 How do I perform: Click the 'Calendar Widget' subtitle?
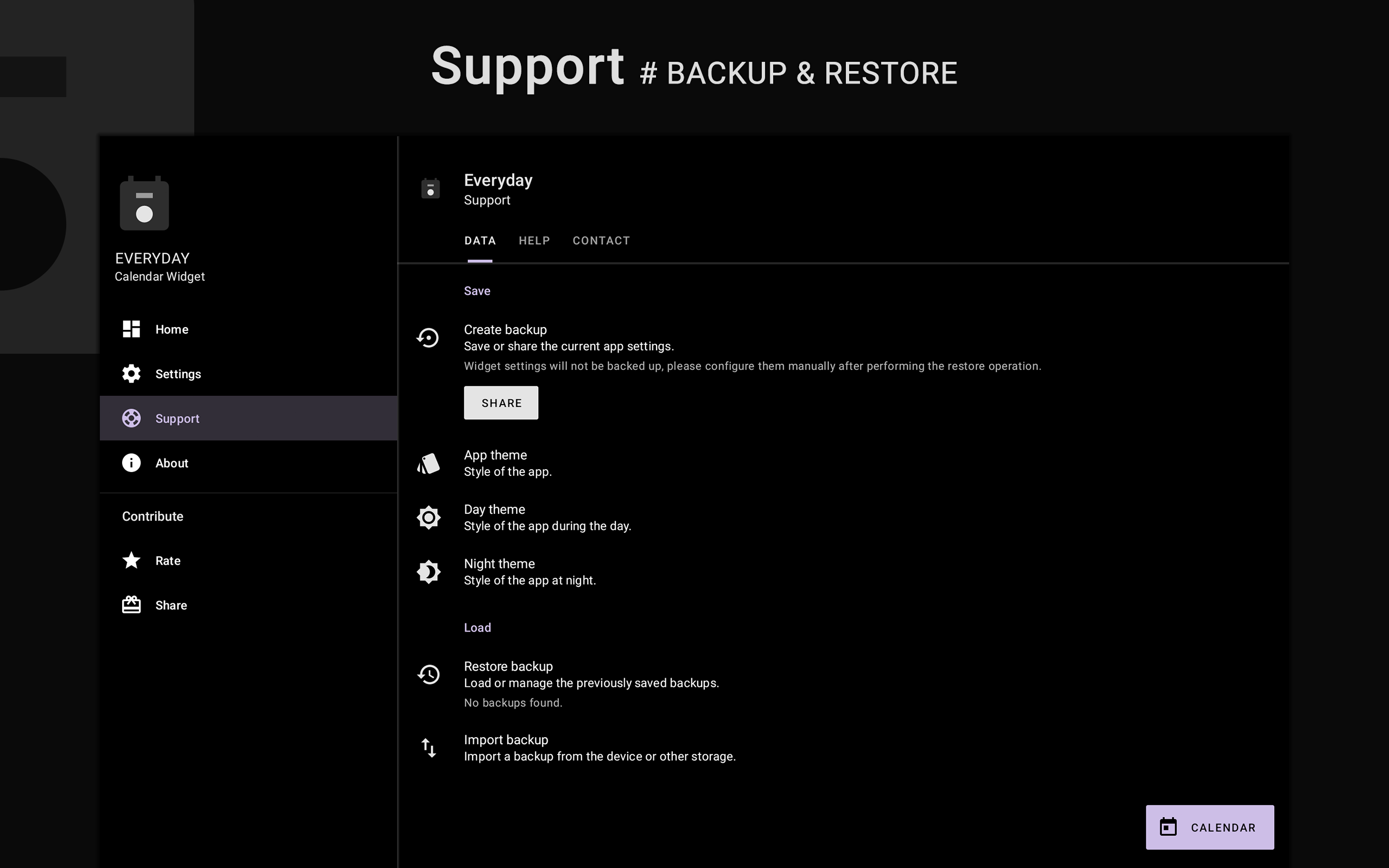(x=160, y=277)
